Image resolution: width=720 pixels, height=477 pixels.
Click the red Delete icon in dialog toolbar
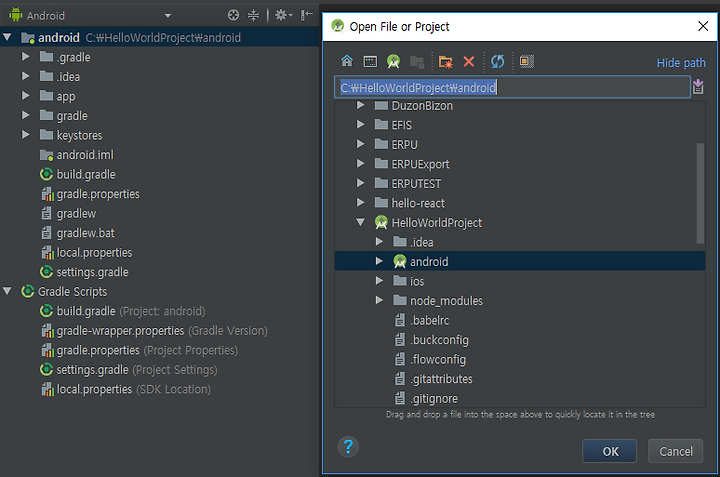(x=469, y=61)
